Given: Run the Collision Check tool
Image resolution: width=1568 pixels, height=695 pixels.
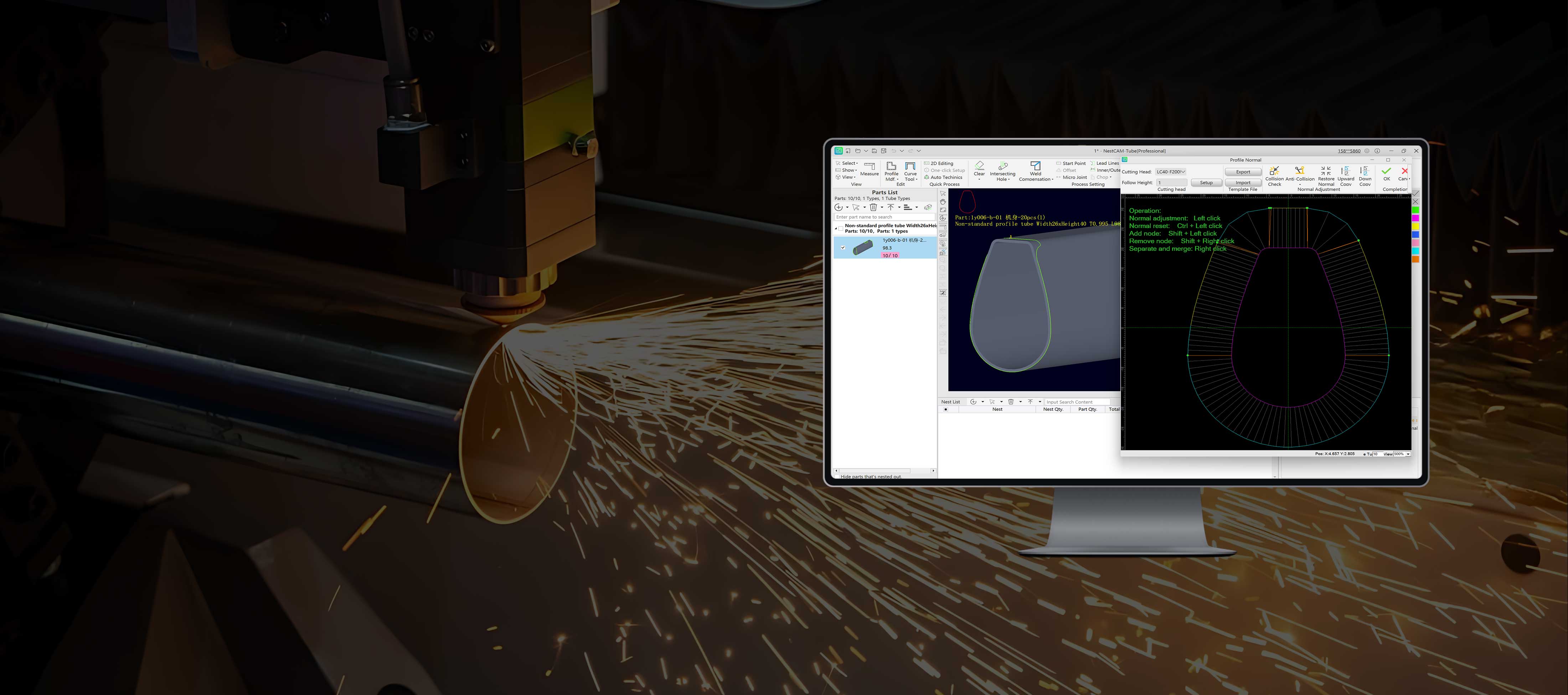Looking at the screenshot, I should coord(1274,172).
